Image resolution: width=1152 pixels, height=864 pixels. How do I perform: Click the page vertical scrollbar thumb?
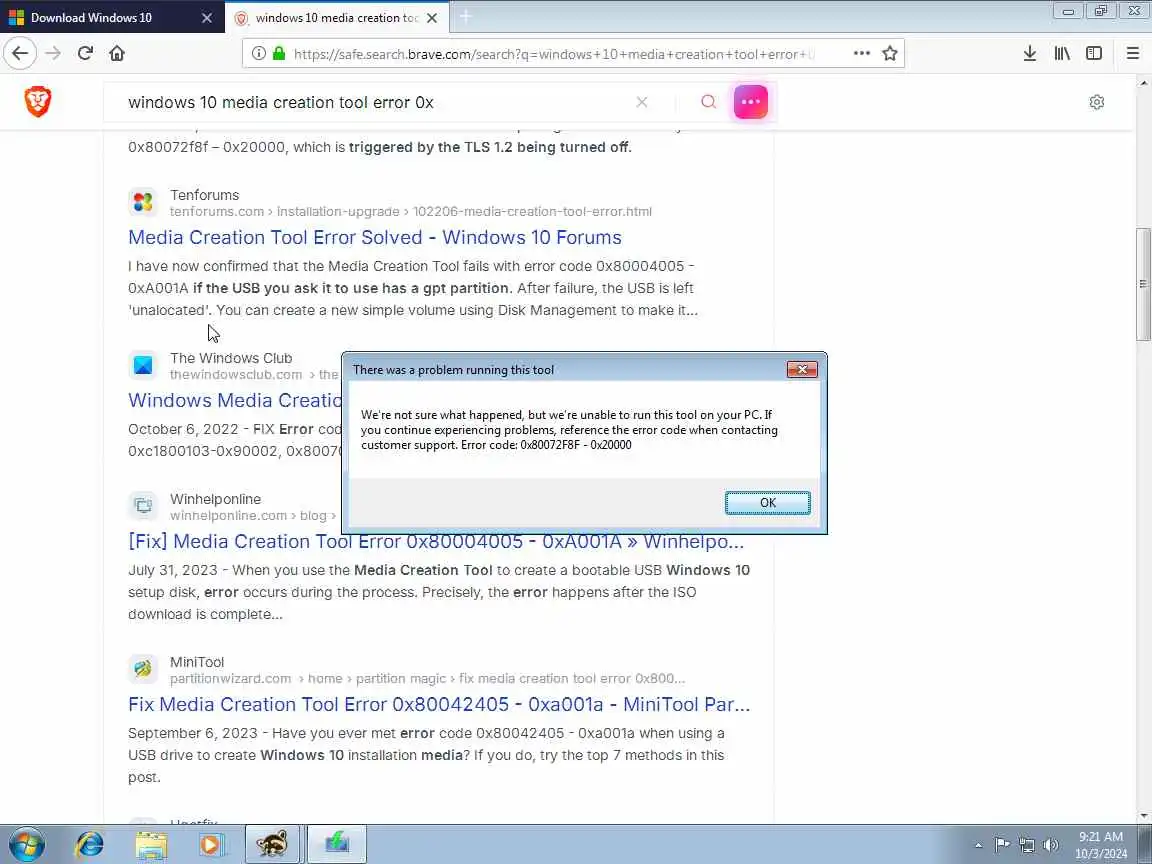[x=1143, y=284]
